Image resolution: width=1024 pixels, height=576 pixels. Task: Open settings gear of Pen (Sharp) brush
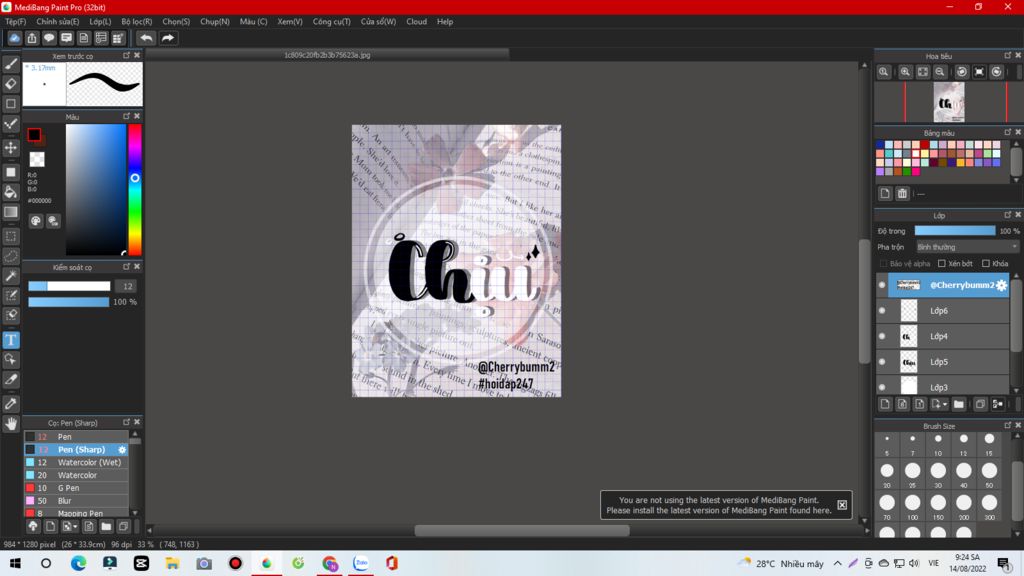tap(122, 449)
